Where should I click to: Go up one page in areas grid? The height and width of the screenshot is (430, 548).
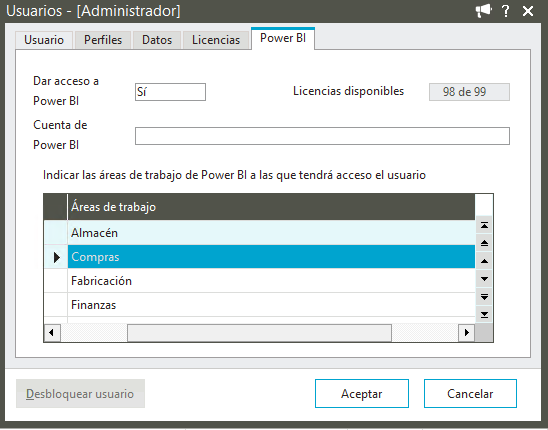(484, 243)
